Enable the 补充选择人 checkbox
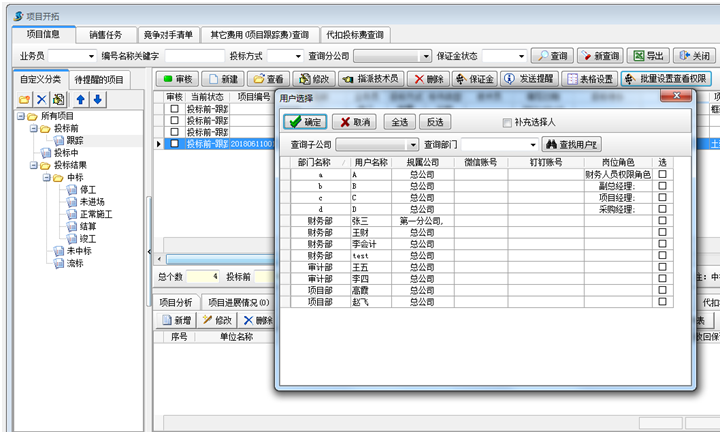The width and height of the screenshot is (722, 434). pyautogui.click(x=507, y=122)
